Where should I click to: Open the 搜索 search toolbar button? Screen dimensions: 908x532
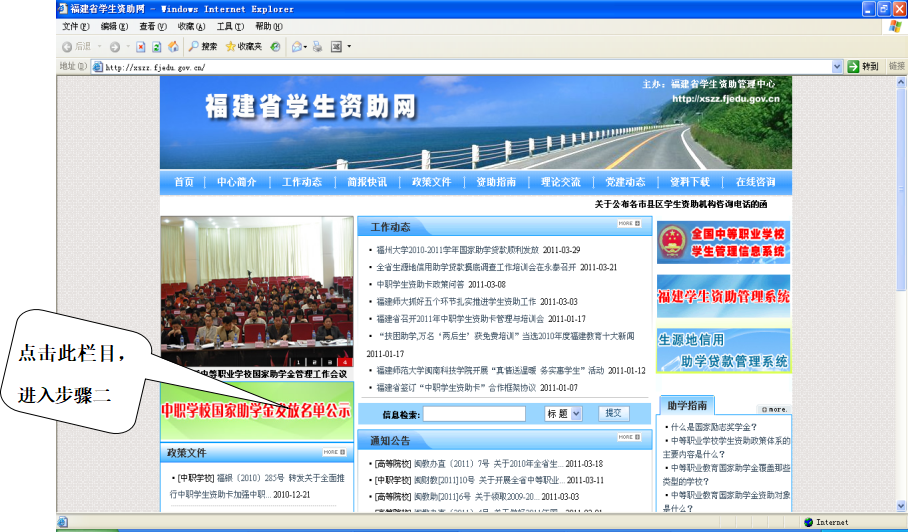[x=203, y=47]
